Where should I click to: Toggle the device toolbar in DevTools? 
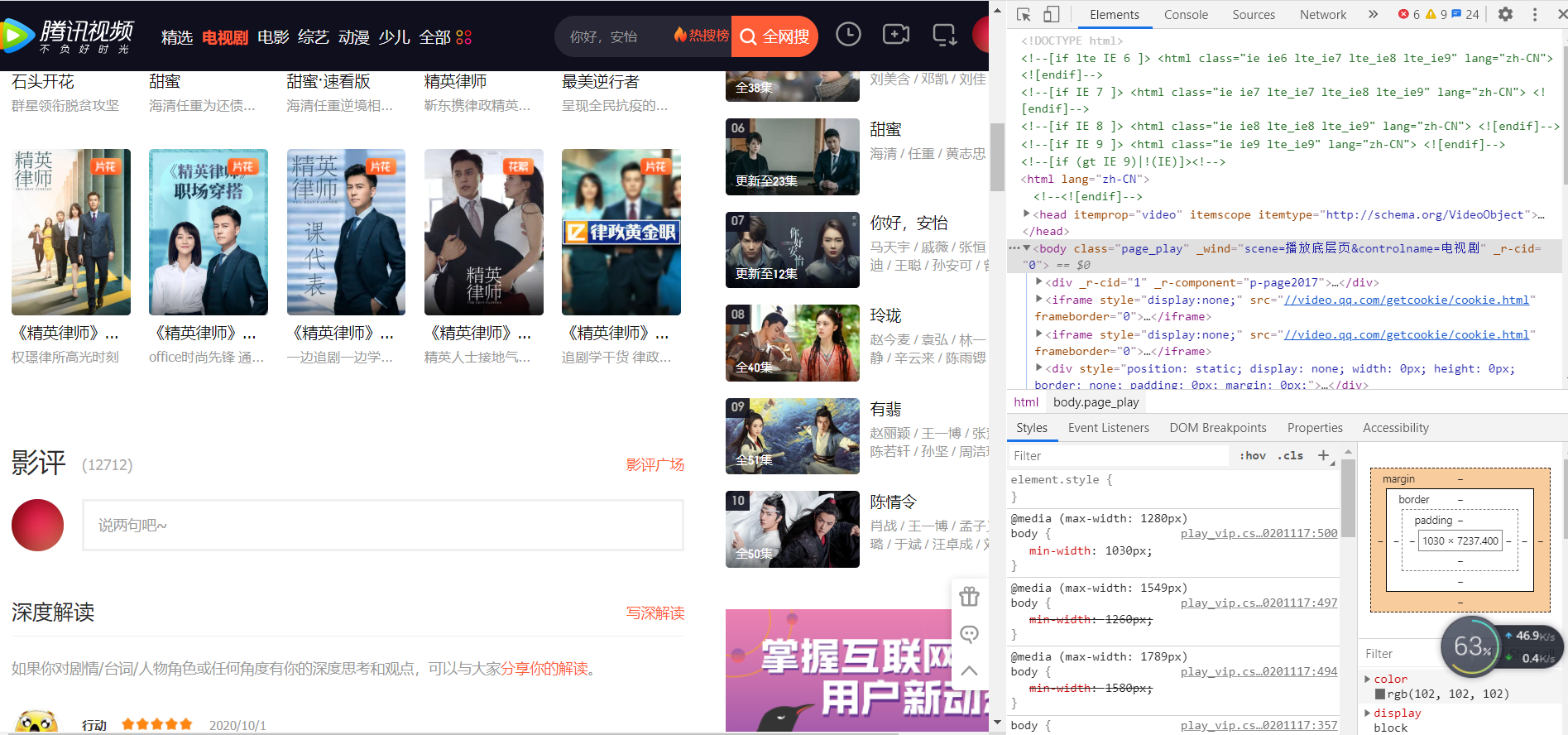coord(1051,15)
